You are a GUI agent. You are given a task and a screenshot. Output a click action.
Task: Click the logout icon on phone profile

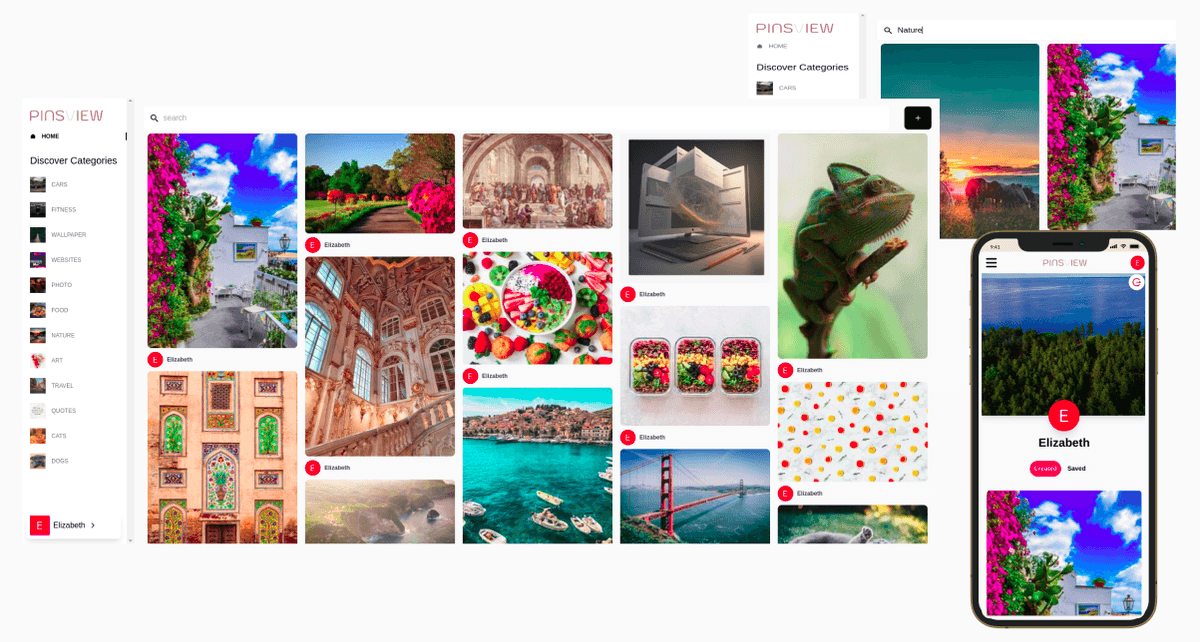(1136, 283)
